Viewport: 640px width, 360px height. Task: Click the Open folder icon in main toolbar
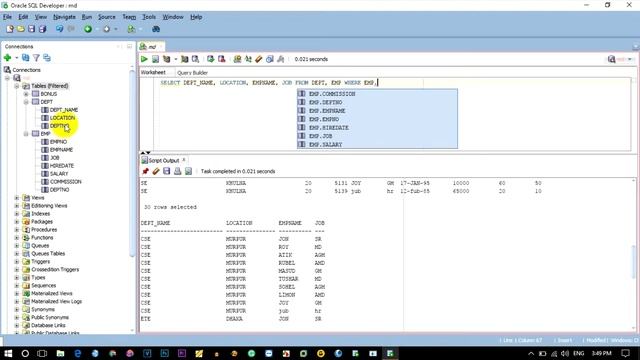[x=20, y=29]
